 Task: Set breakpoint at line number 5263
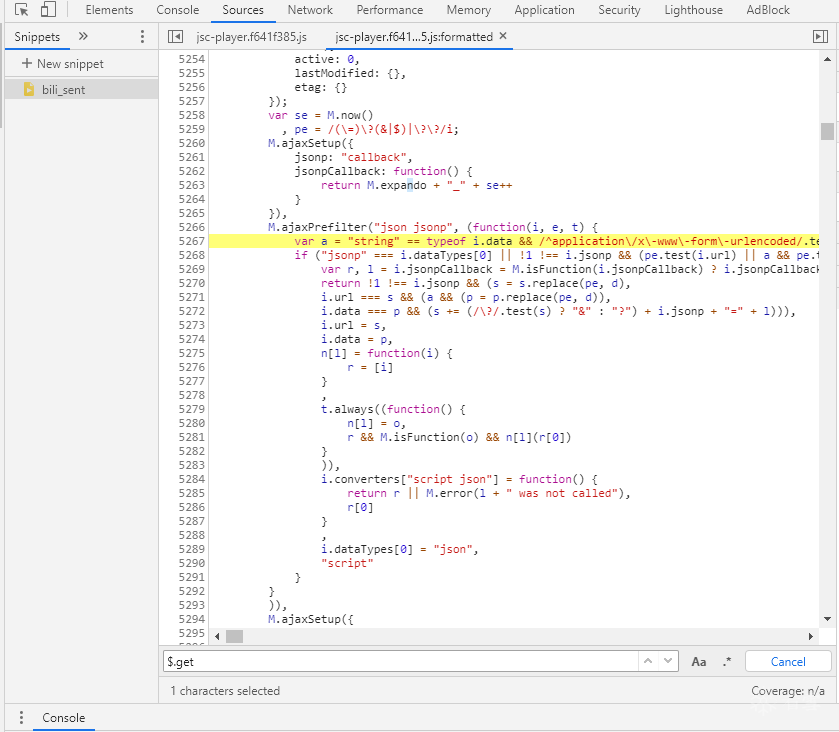coord(192,185)
